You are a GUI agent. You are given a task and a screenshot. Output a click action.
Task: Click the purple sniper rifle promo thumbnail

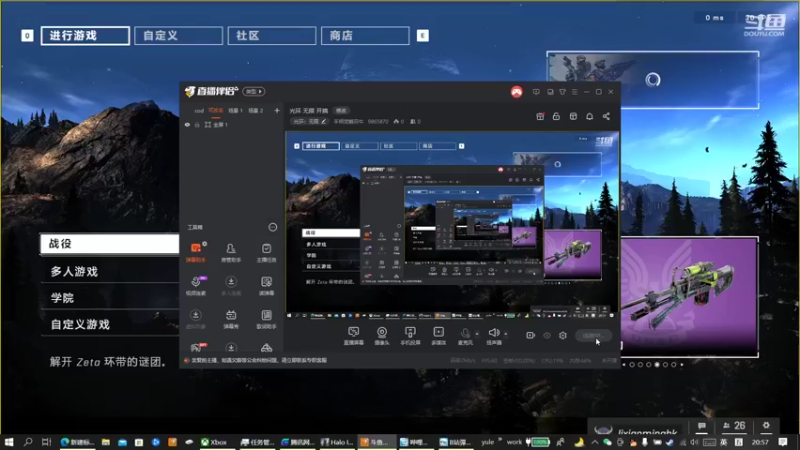(x=689, y=296)
